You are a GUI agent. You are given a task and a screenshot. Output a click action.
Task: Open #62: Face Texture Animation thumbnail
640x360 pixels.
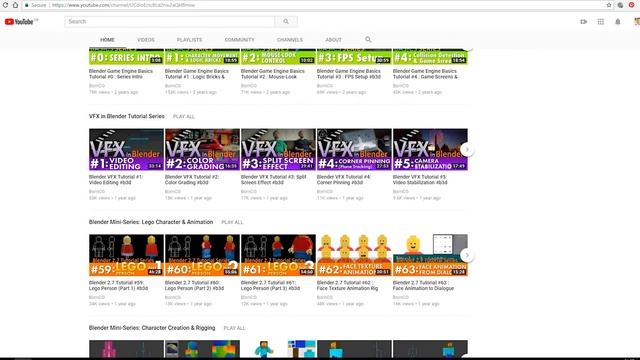[354, 255]
